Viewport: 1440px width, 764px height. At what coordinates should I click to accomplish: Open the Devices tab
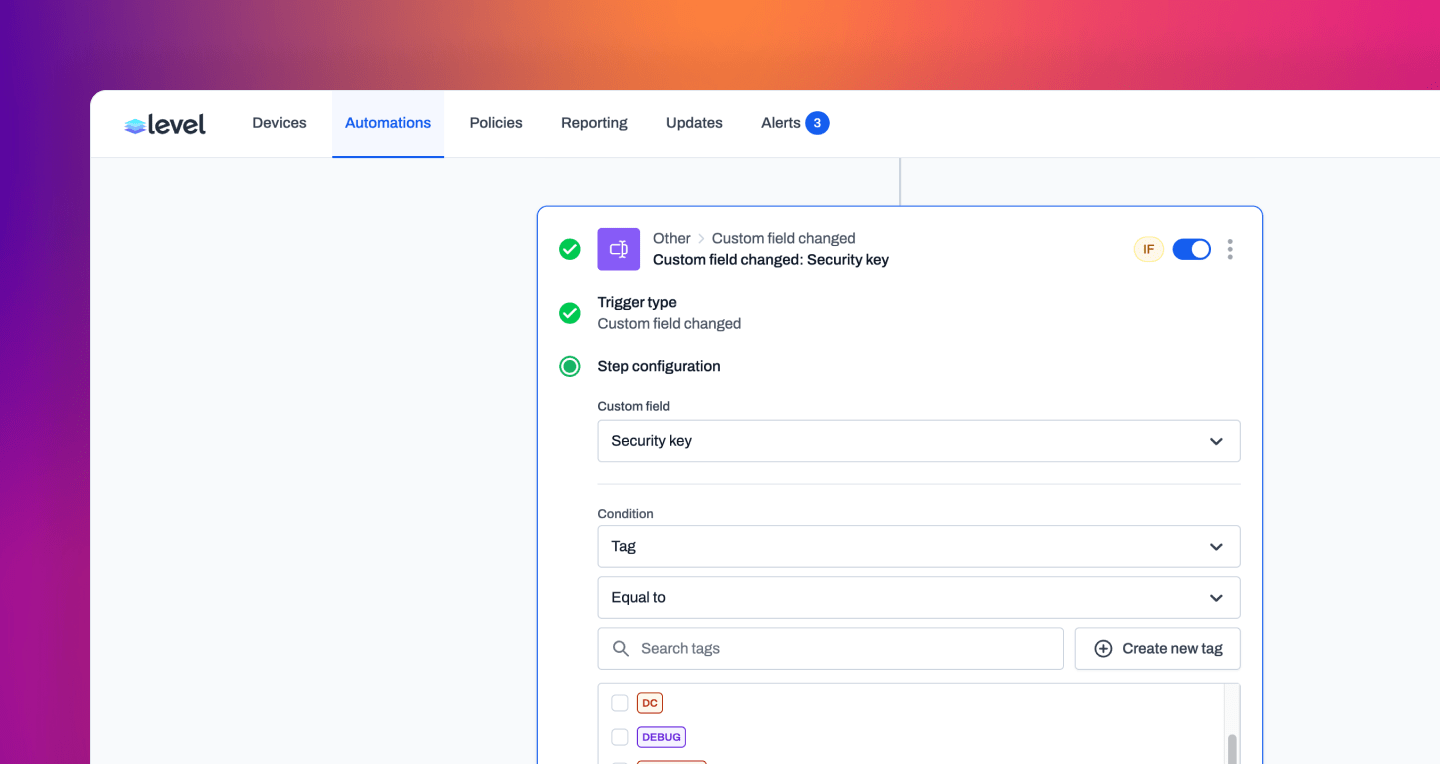pos(279,123)
